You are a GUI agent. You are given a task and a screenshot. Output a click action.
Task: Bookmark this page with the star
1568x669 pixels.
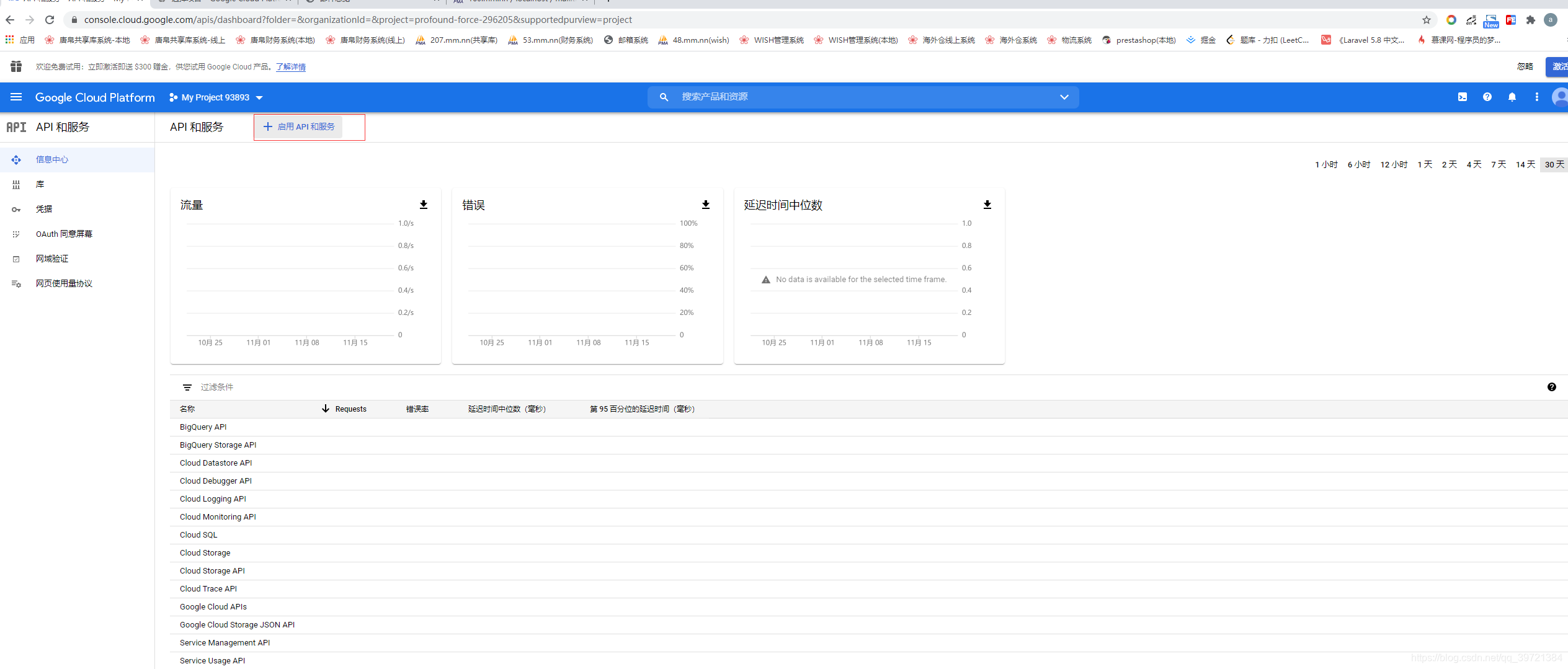tap(1427, 20)
